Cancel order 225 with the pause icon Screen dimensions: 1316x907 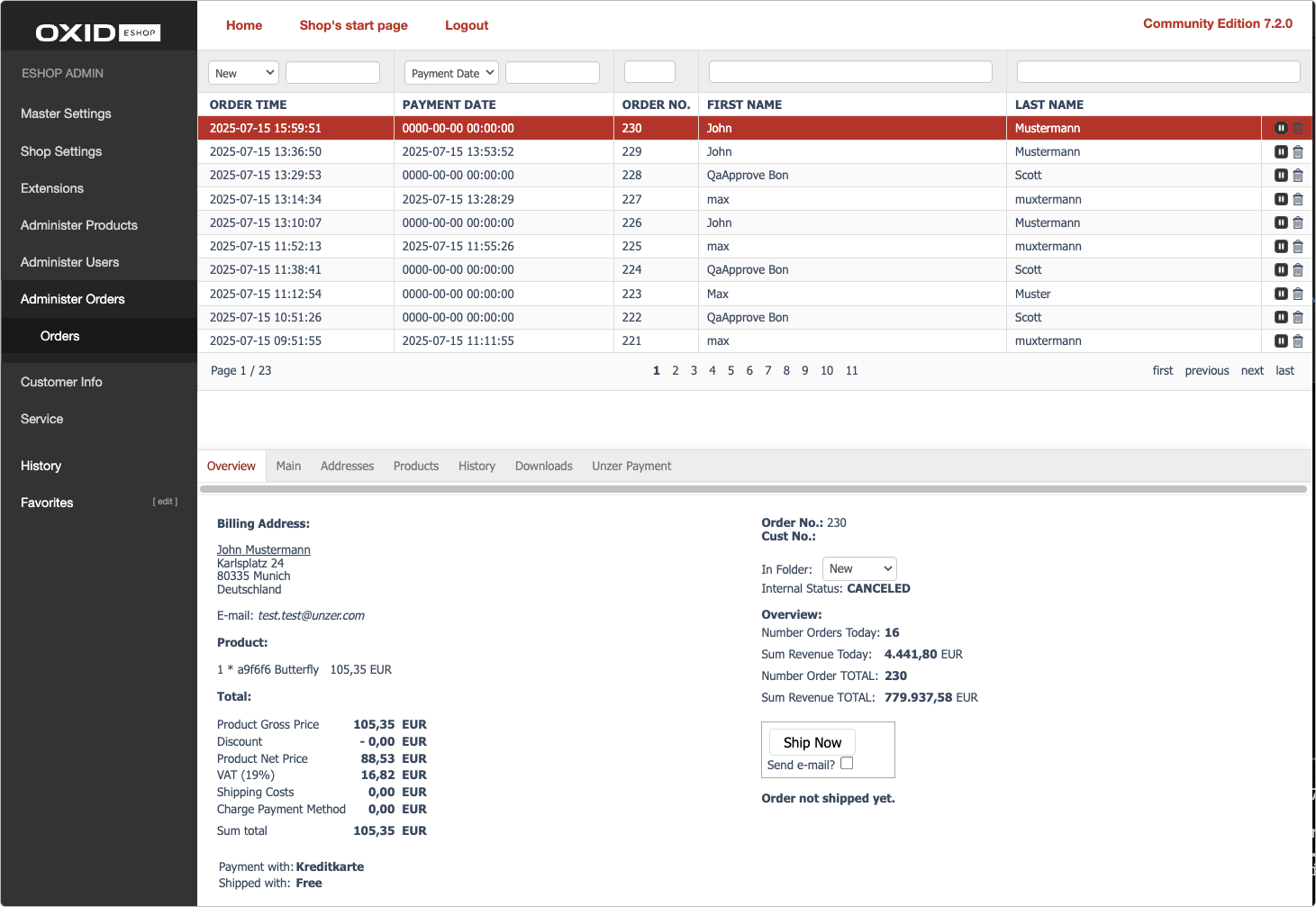pyautogui.click(x=1281, y=246)
